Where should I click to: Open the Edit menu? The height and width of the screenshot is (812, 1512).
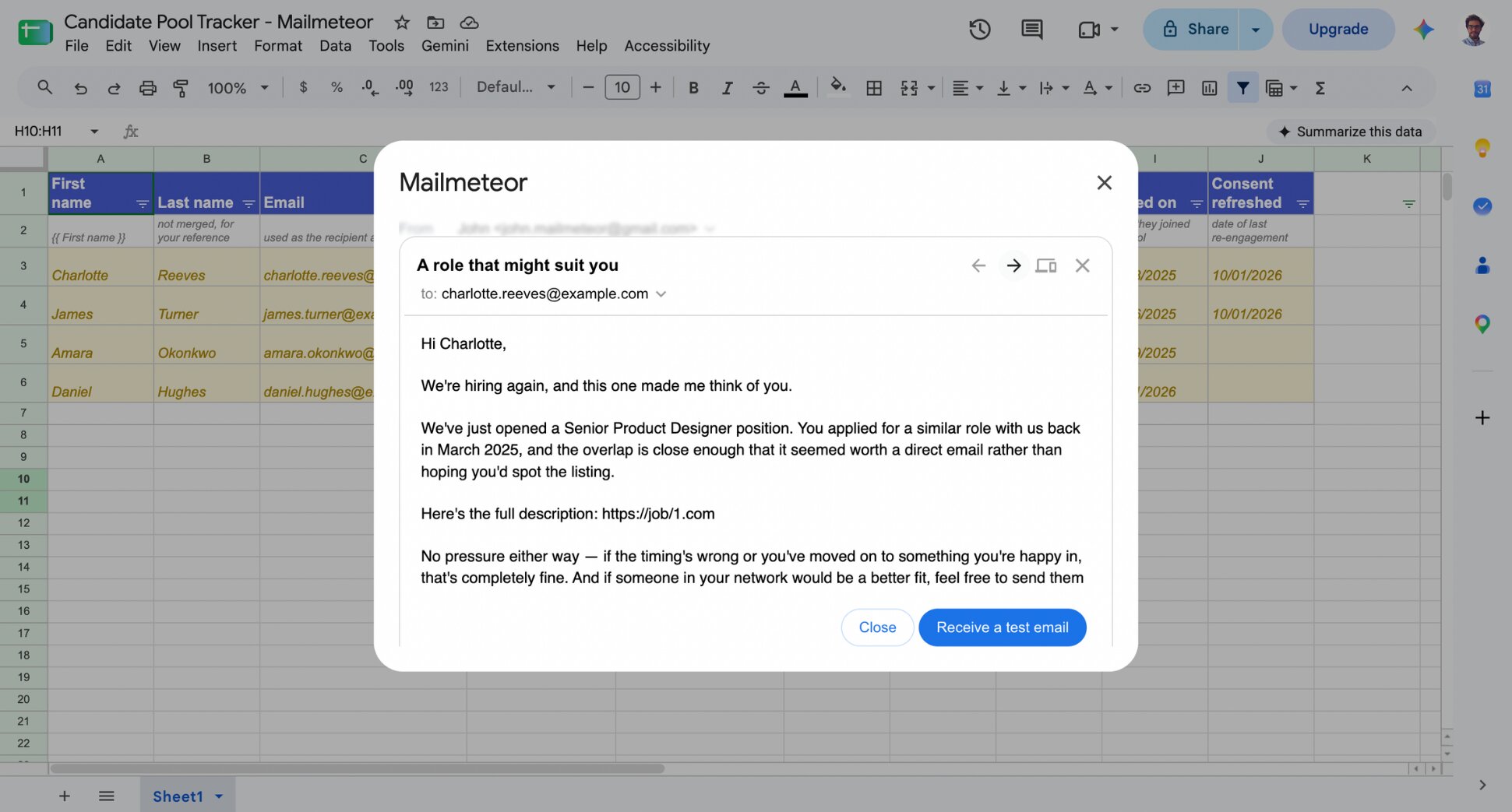pos(118,46)
